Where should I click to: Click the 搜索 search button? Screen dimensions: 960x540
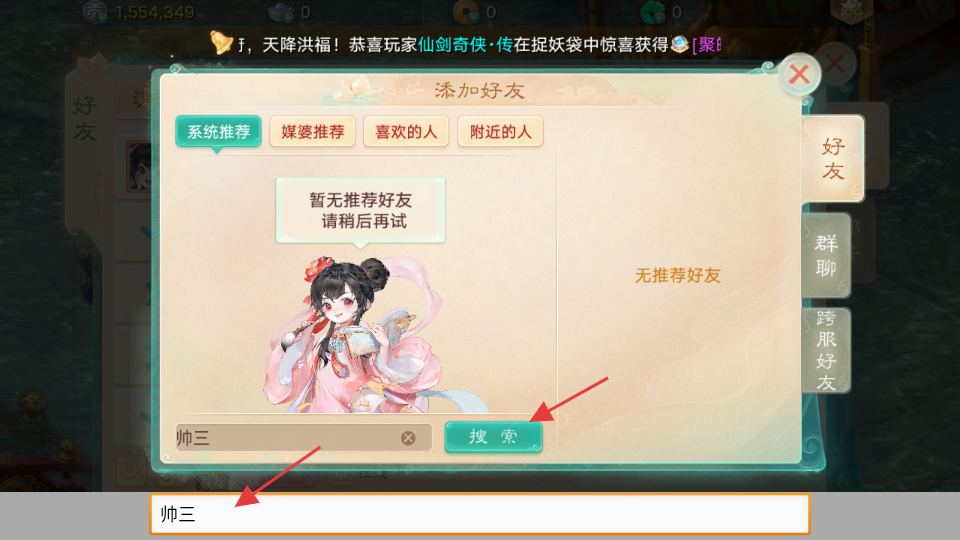coord(493,437)
